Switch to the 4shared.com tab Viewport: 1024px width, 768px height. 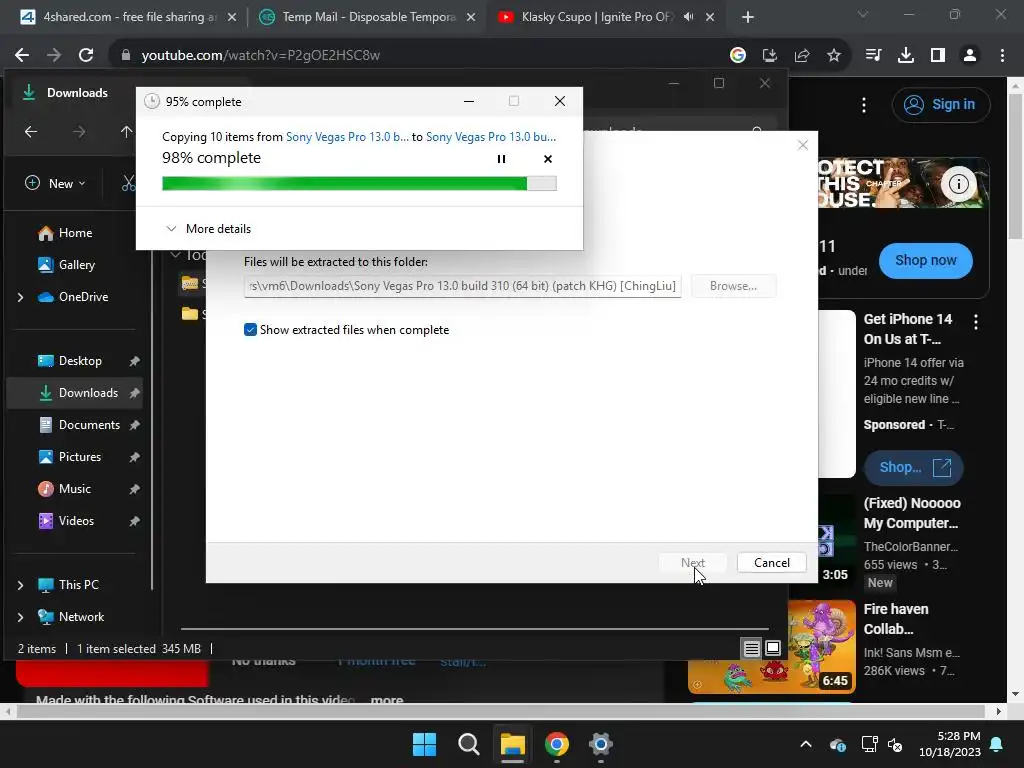point(129,17)
